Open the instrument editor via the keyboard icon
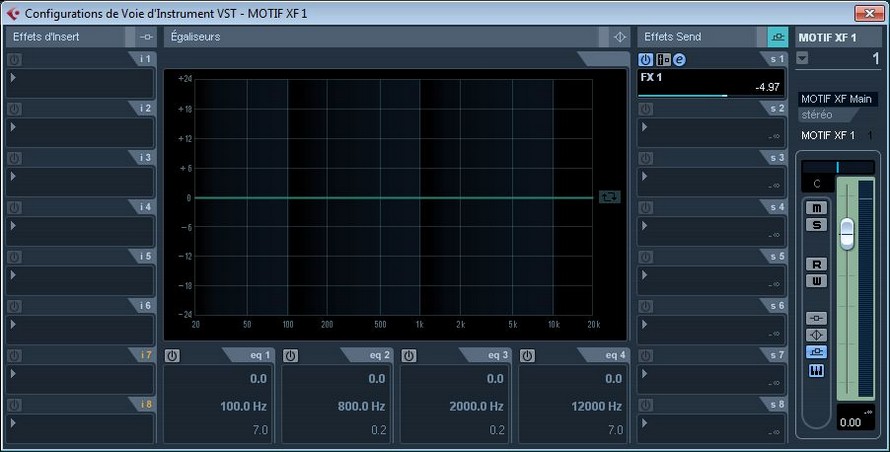 (817, 370)
